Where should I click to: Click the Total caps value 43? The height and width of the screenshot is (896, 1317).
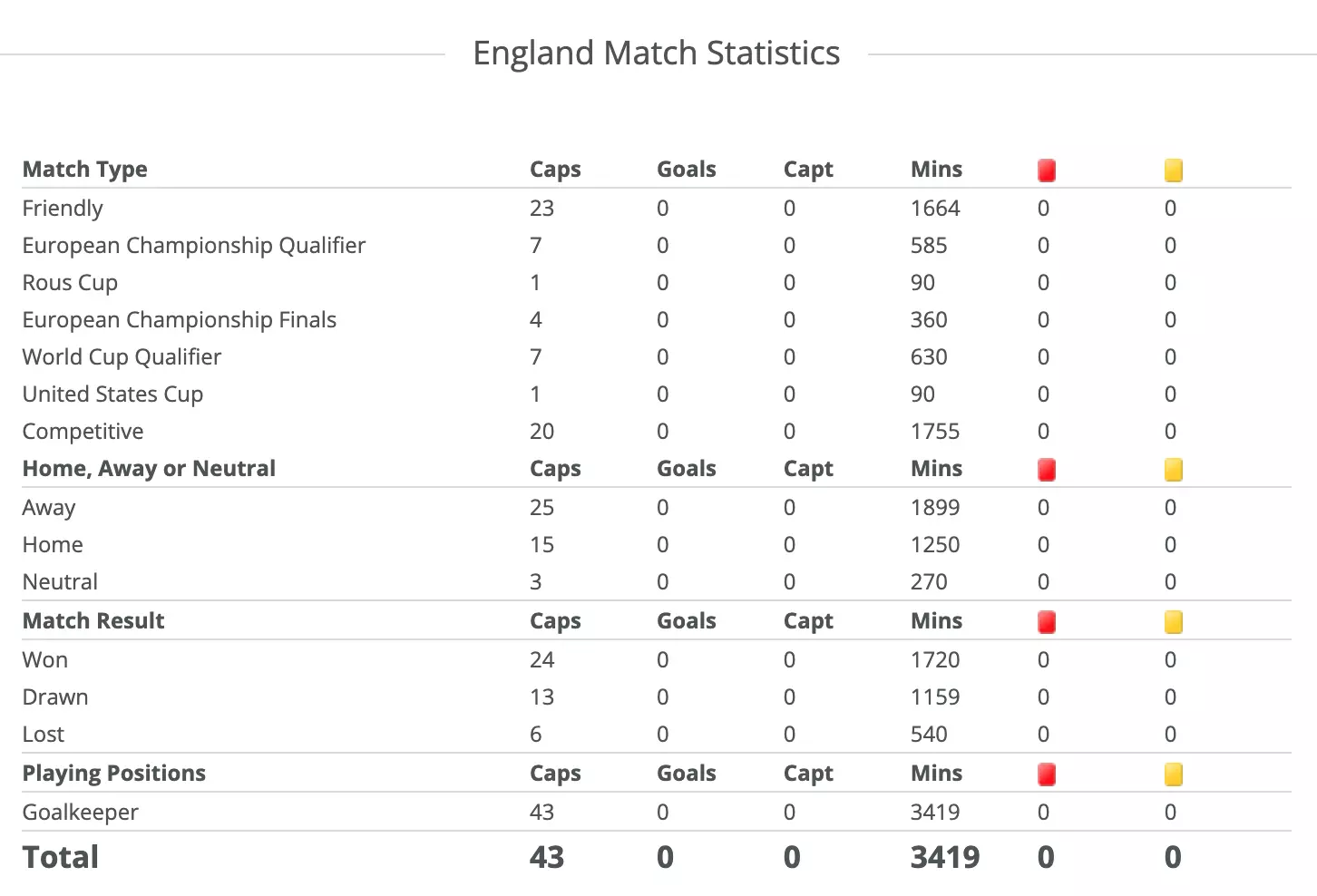tap(547, 857)
